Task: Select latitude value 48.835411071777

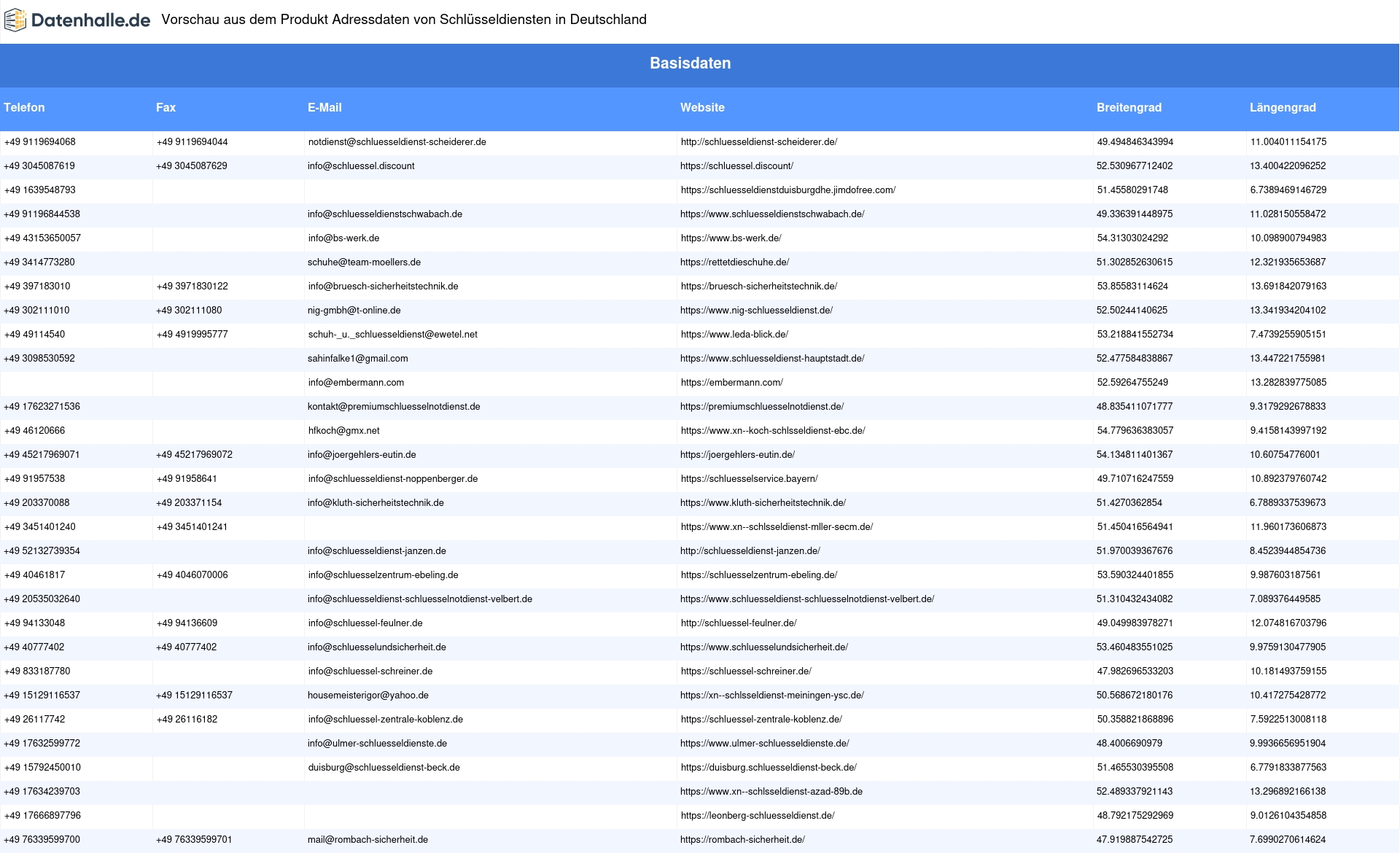Action: (x=1135, y=407)
